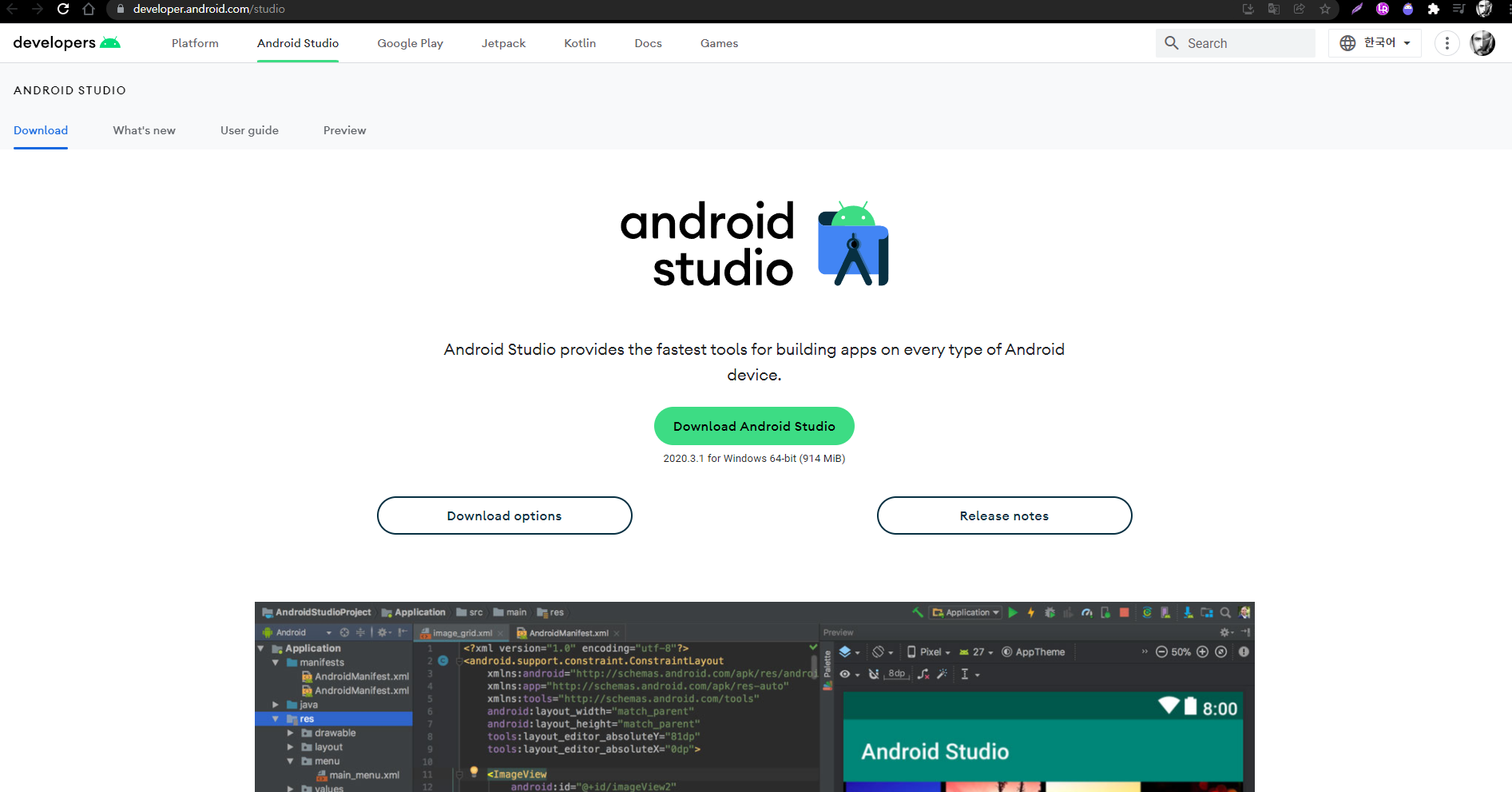Open the media control playlist icon
Screen dimensions: 1512x792
coord(1458,9)
